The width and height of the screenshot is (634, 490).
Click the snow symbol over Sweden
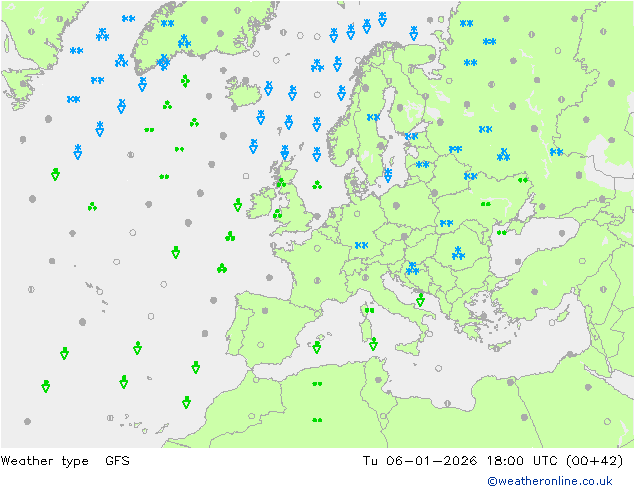coord(373,117)
